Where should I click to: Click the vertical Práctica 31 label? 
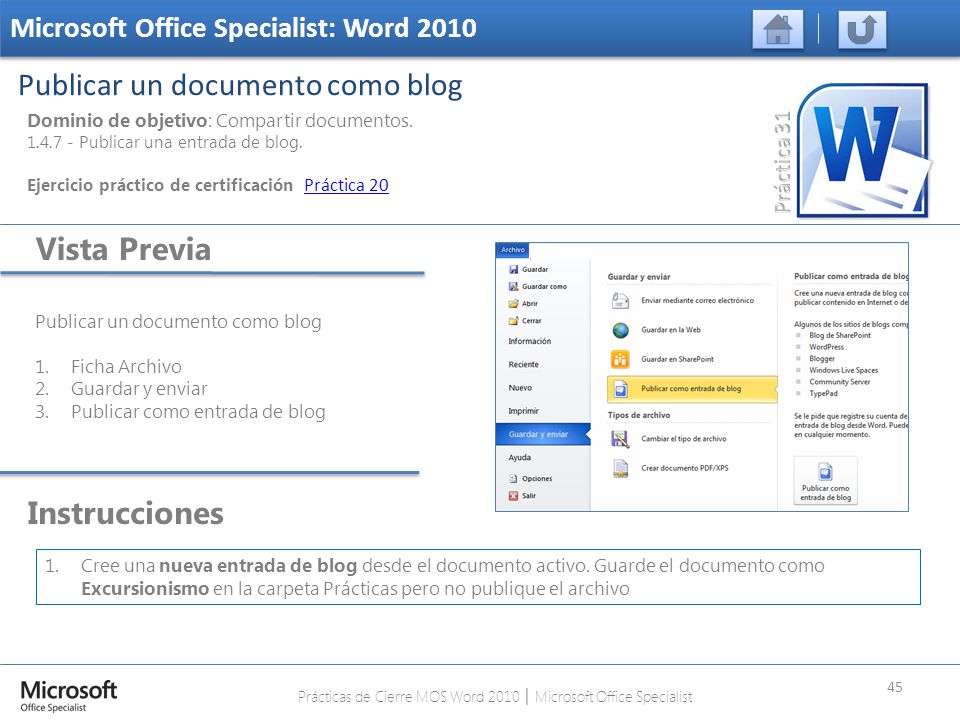pos(782,162)
